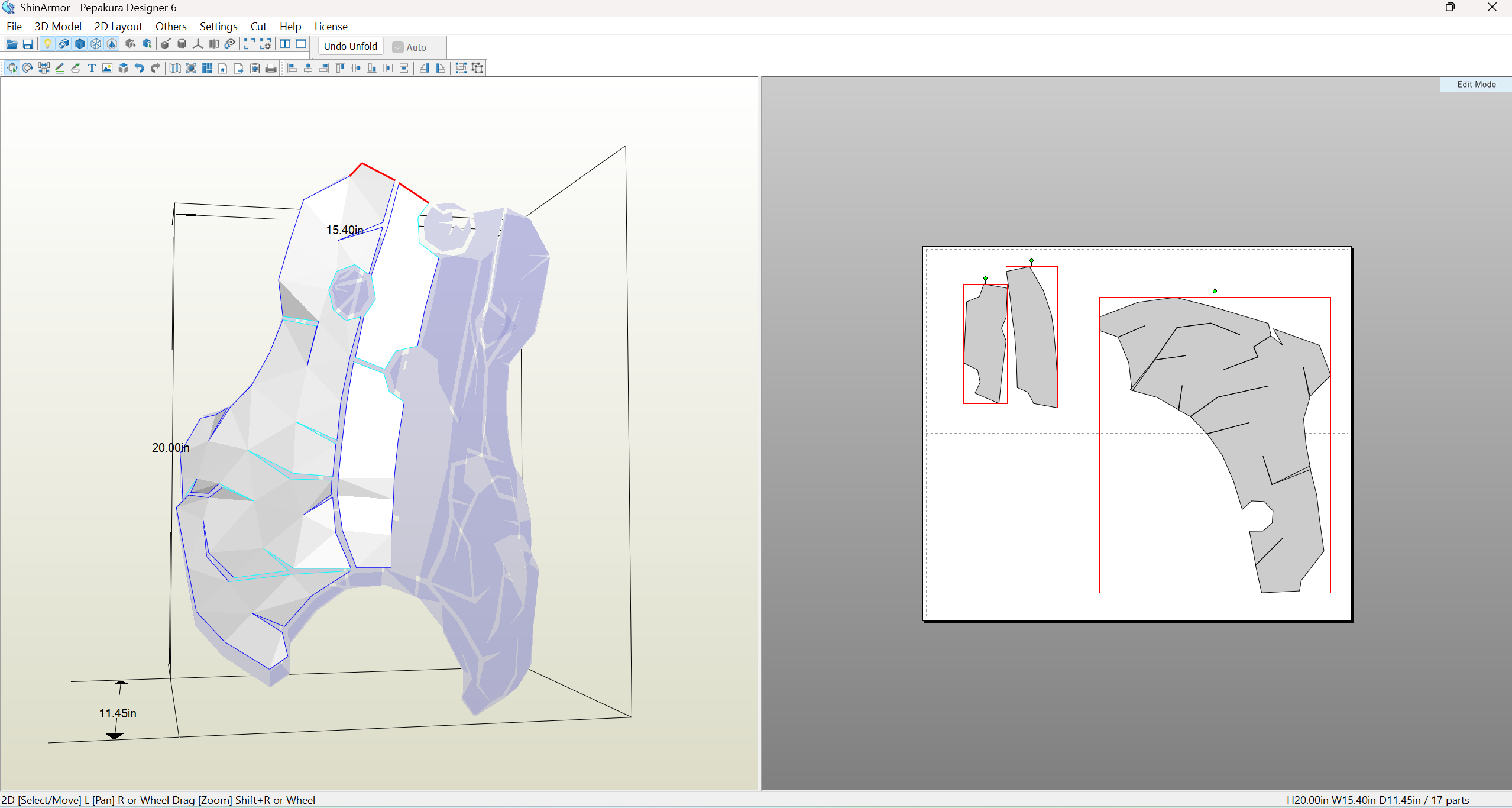Select the Input Image tool
The height and width of the screenshot is (808, 1512).
coord(108,69)
